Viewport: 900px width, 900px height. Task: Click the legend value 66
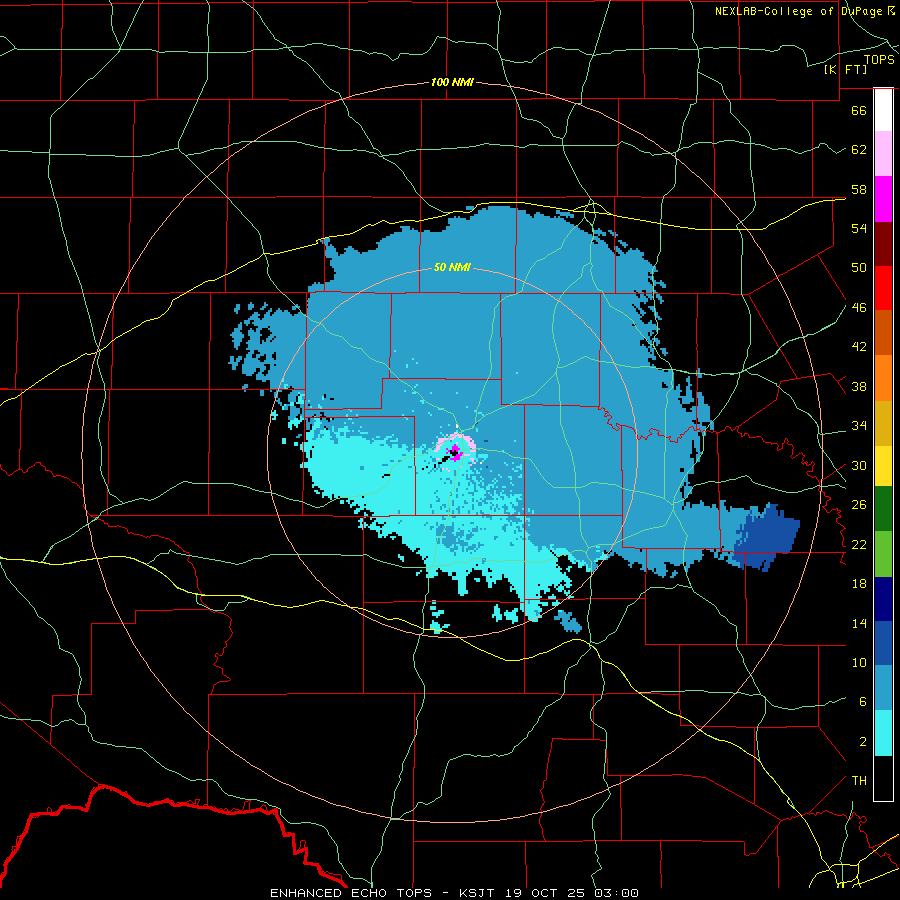[x=859, y=110]
